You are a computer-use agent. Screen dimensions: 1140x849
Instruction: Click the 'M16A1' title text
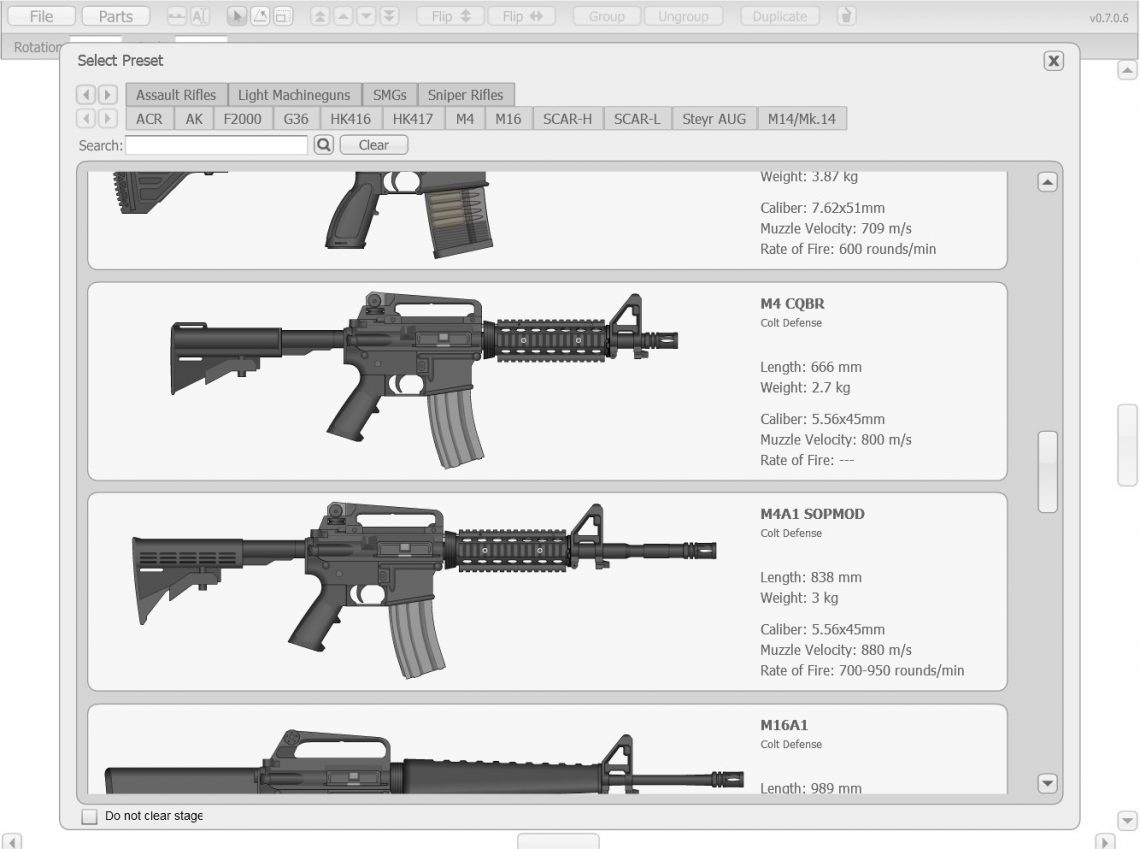point(784,725)
